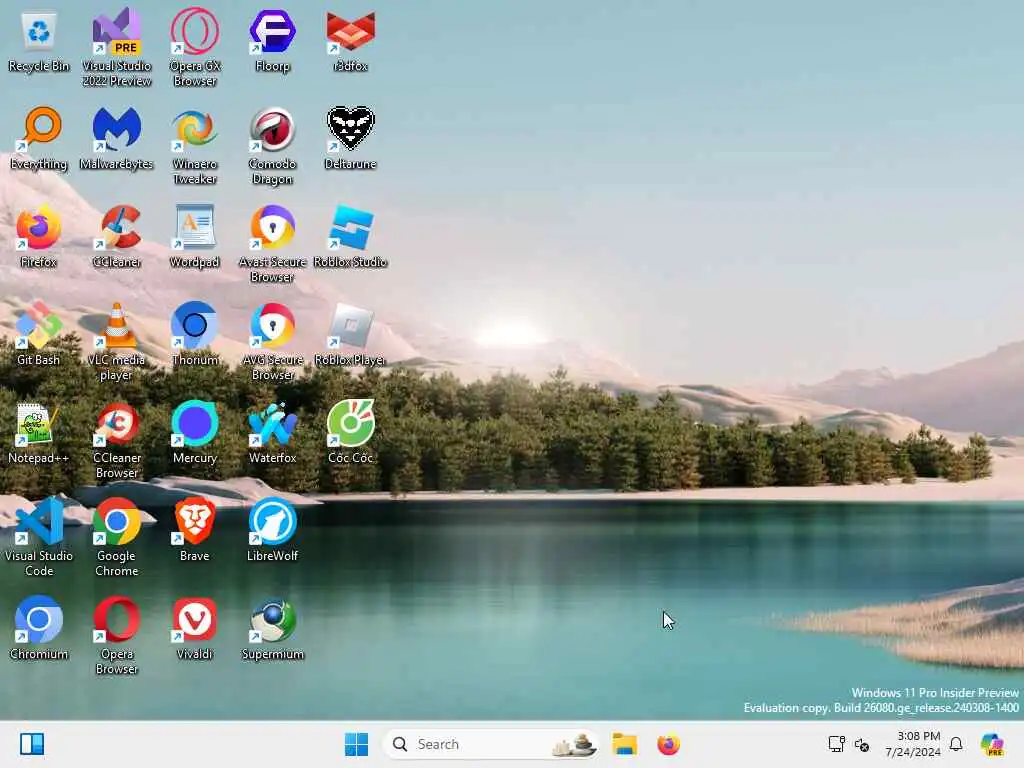The width and height of the screenshot is (1024, 768).
Task: Click the taskbar Search box
Action: [x=490, y=744]
